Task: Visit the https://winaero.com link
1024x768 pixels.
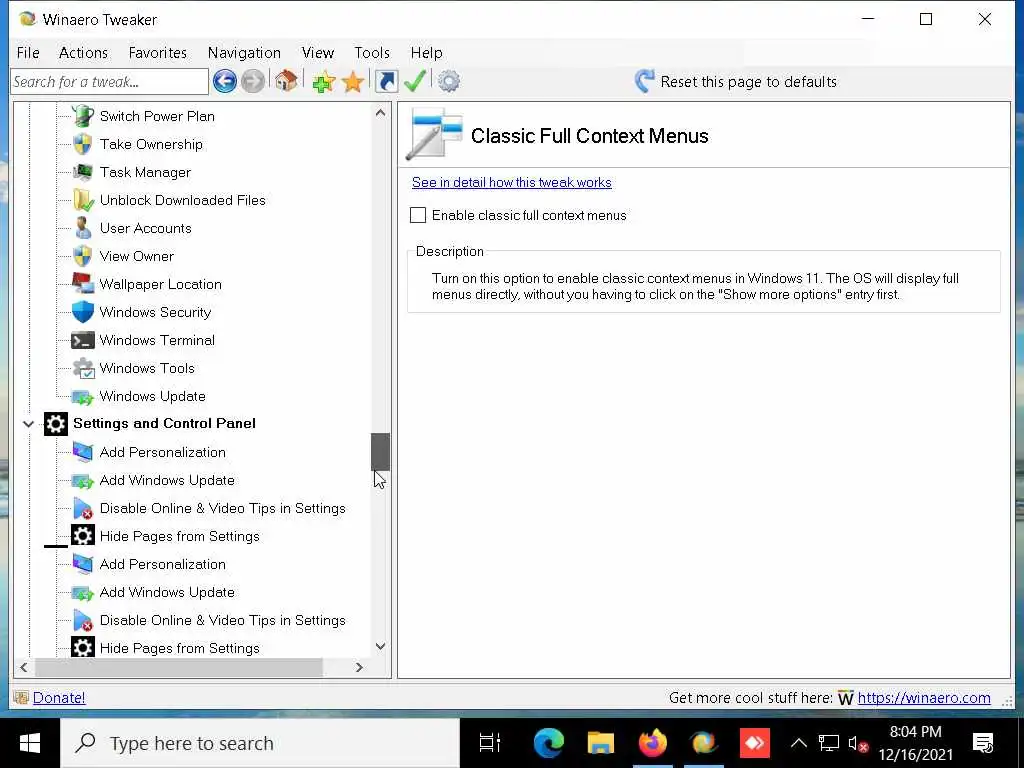Action: 923,697
